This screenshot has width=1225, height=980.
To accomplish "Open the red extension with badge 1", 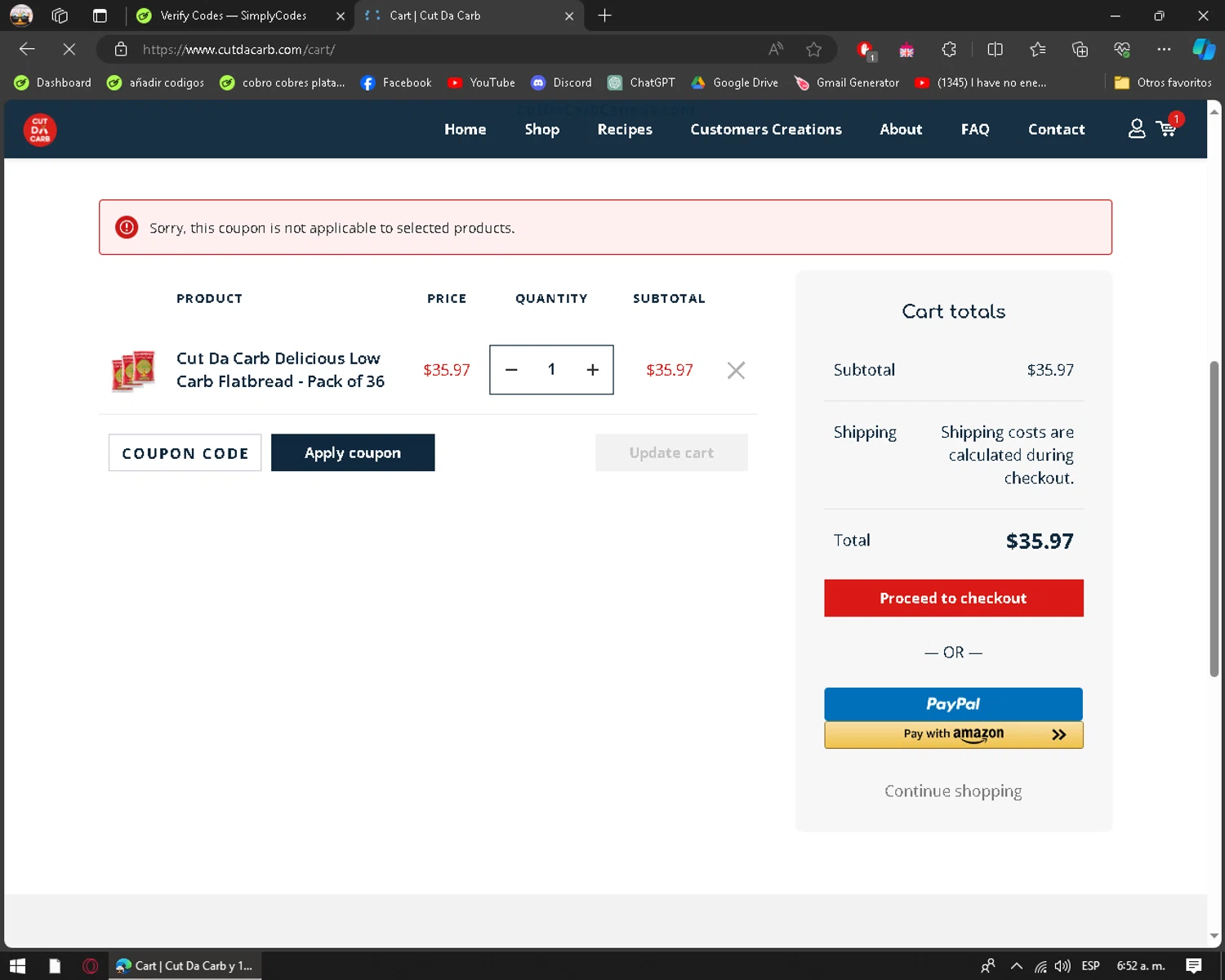I will pos(866,50).
